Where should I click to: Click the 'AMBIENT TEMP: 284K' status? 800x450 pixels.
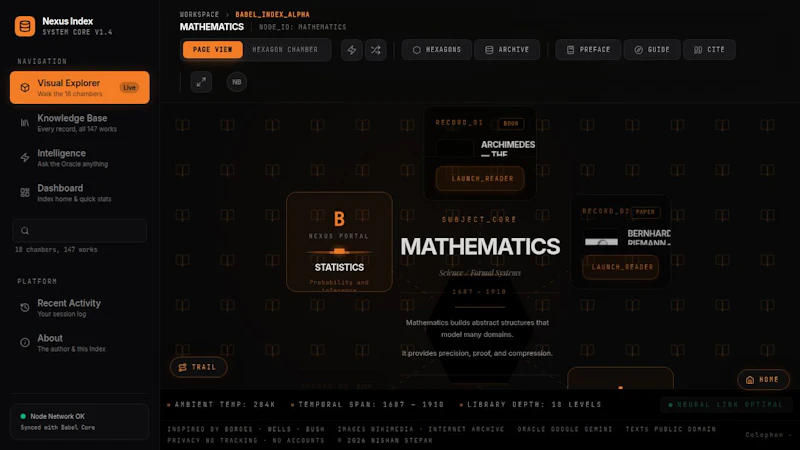point(221,404)
